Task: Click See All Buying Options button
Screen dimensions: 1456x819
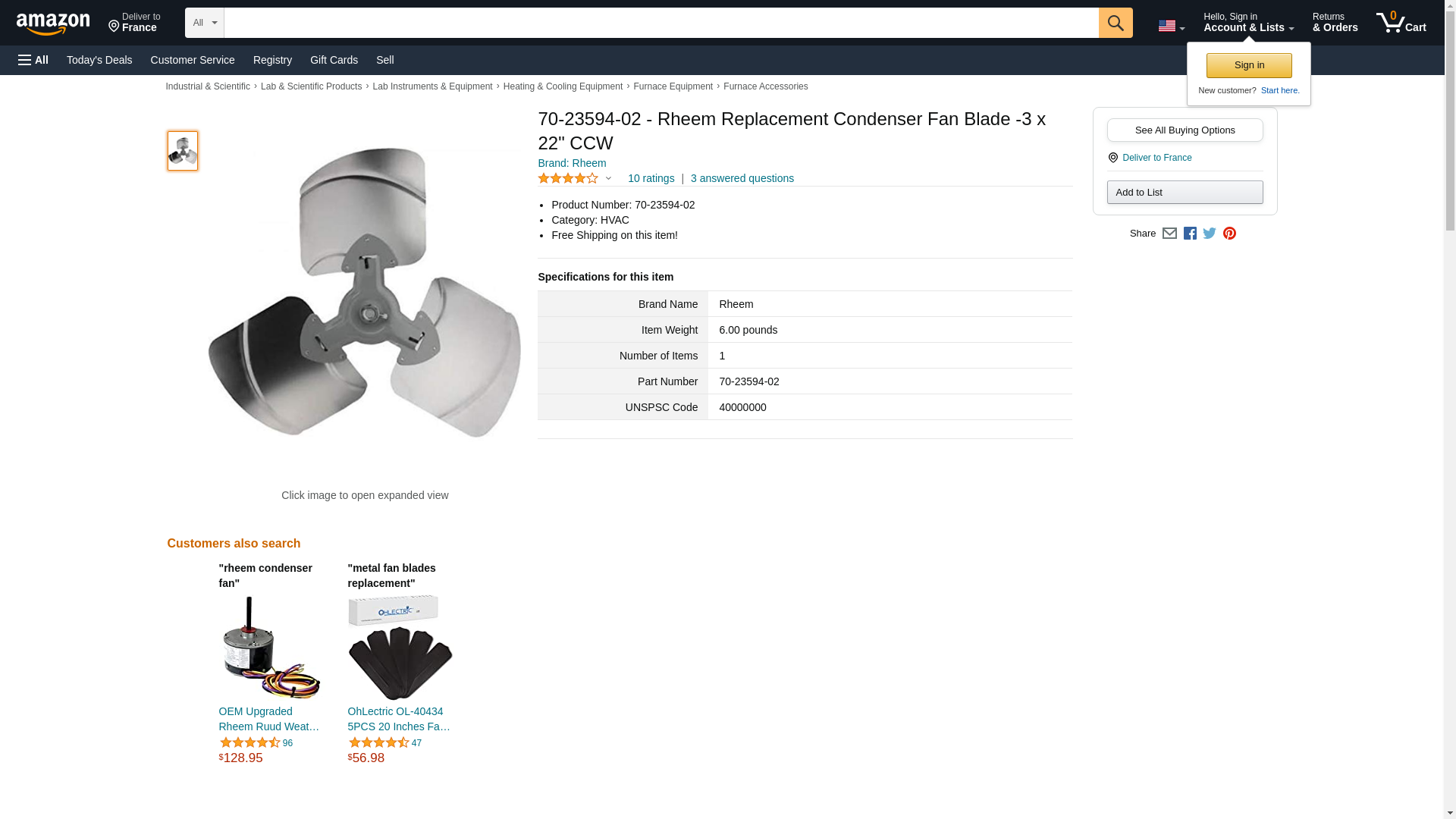Action: point(1185,130)
